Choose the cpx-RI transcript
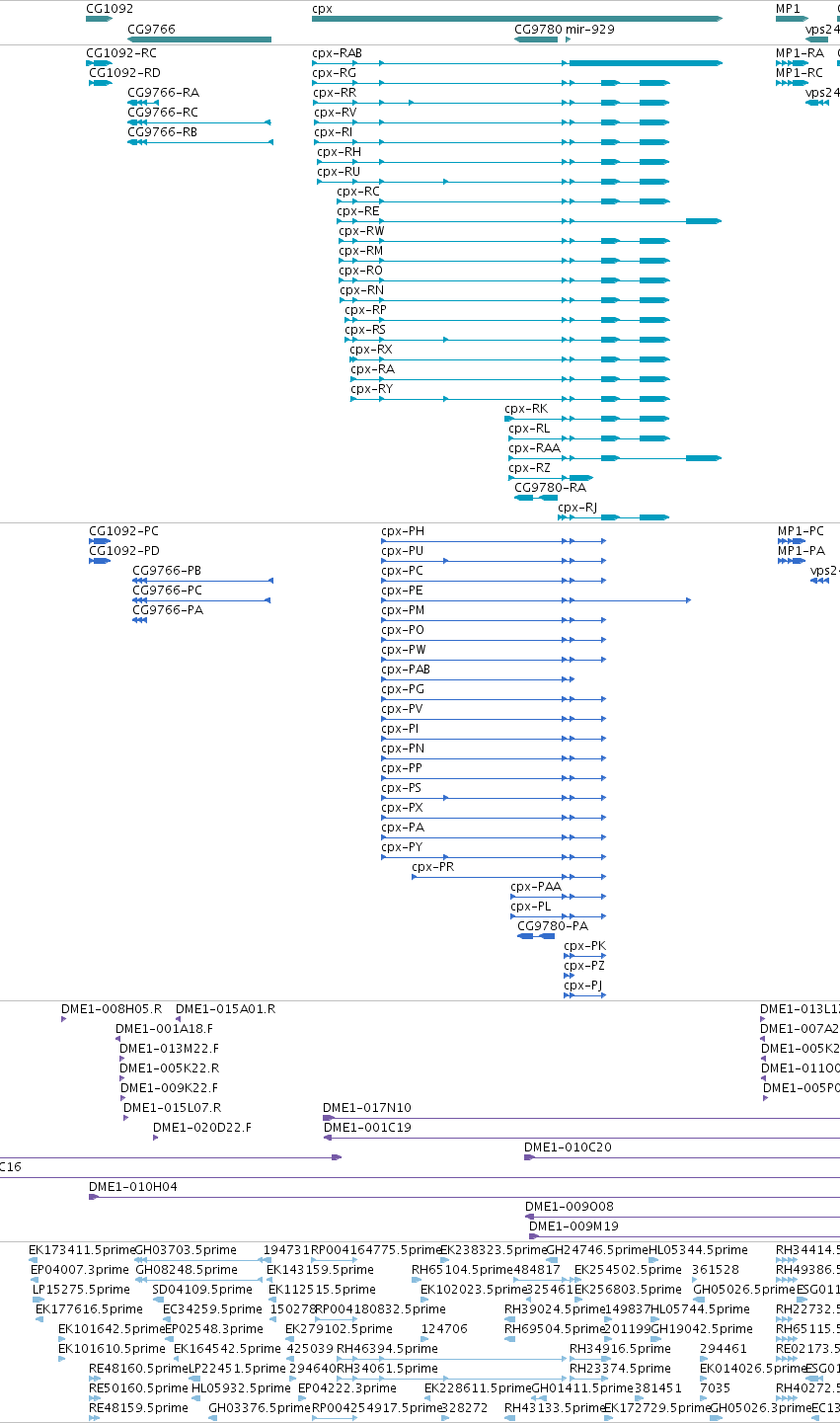This screenshot has height=1423, width=840. (333, 132)
